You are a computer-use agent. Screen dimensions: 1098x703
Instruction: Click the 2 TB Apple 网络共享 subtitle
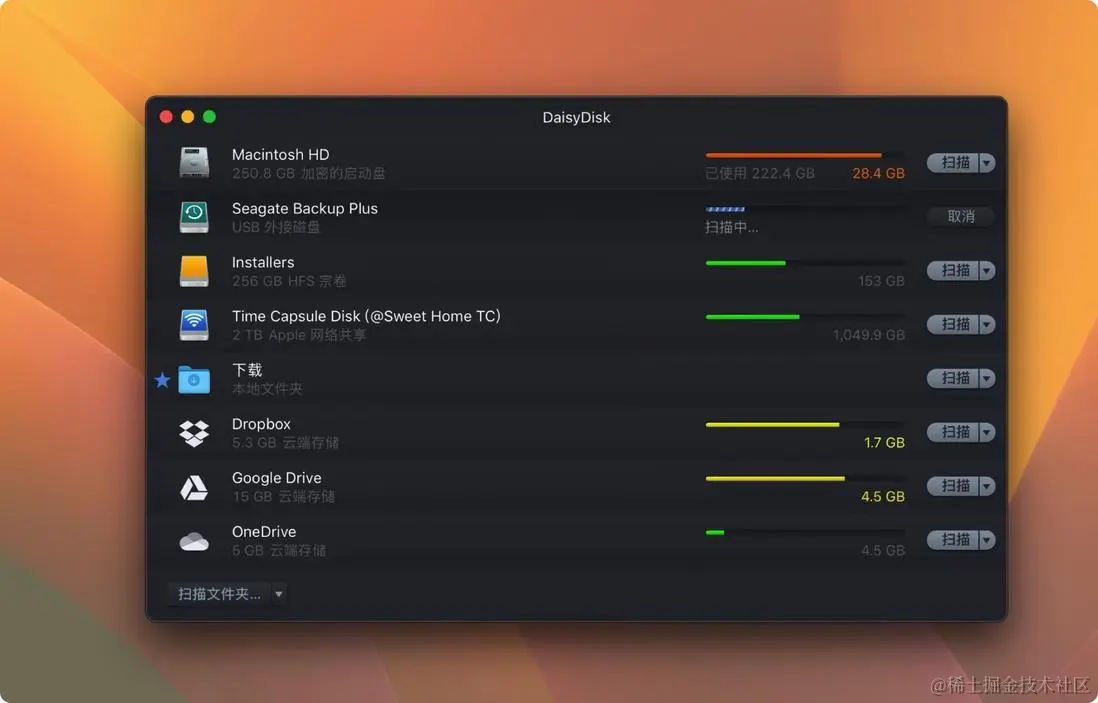click(x=299, y=335)
